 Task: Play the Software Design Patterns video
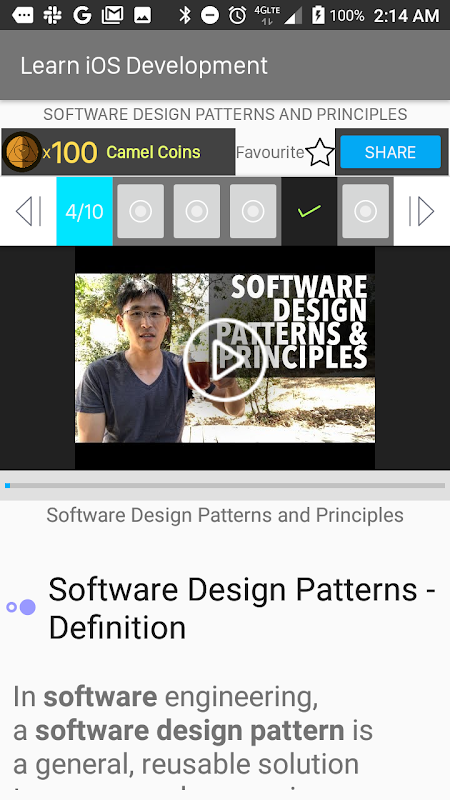[x=225, y=360]
